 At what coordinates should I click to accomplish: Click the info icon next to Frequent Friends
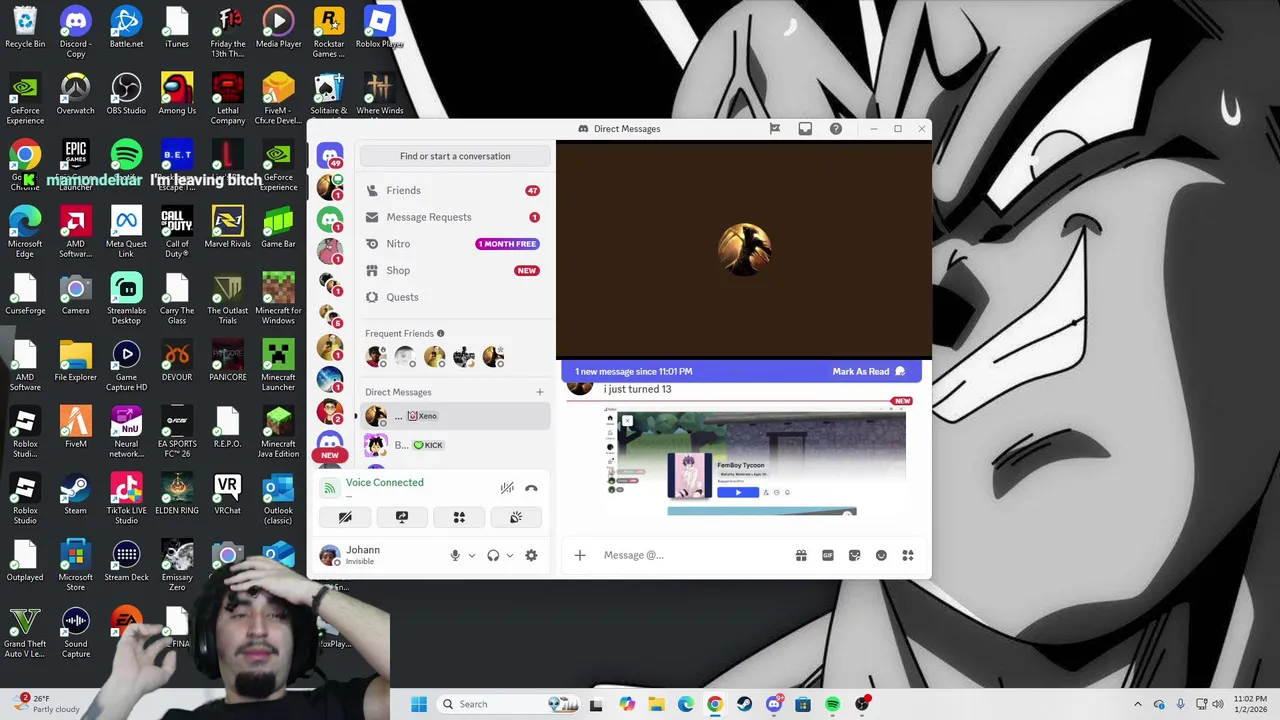click(440, 333)
